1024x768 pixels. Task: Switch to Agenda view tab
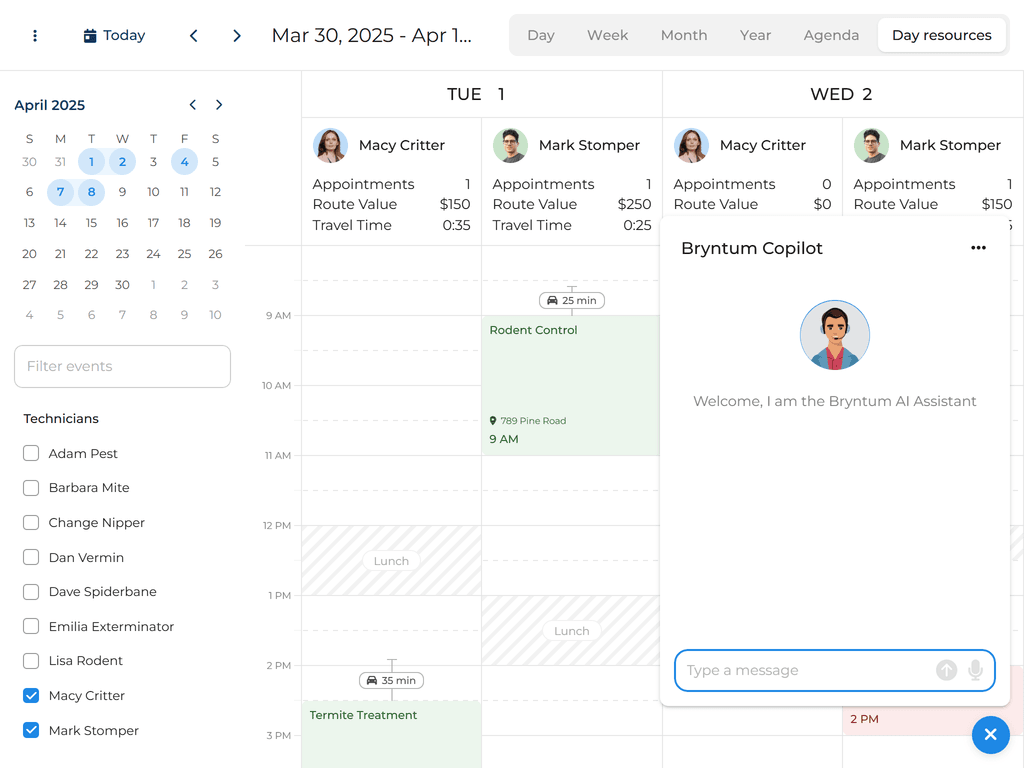tap(831, 35)
